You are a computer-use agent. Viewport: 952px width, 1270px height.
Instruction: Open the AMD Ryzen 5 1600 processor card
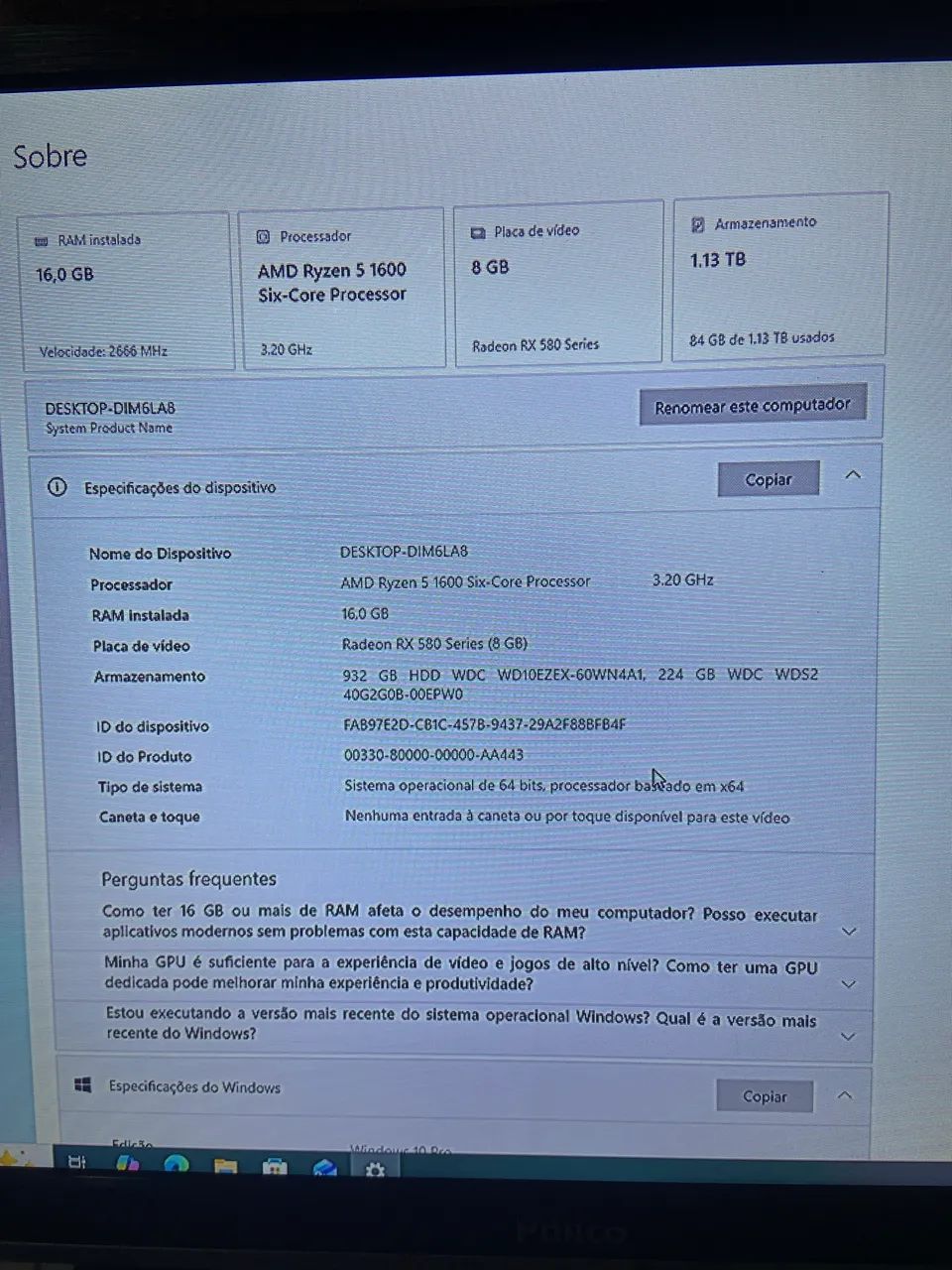[x=342, y=288]
